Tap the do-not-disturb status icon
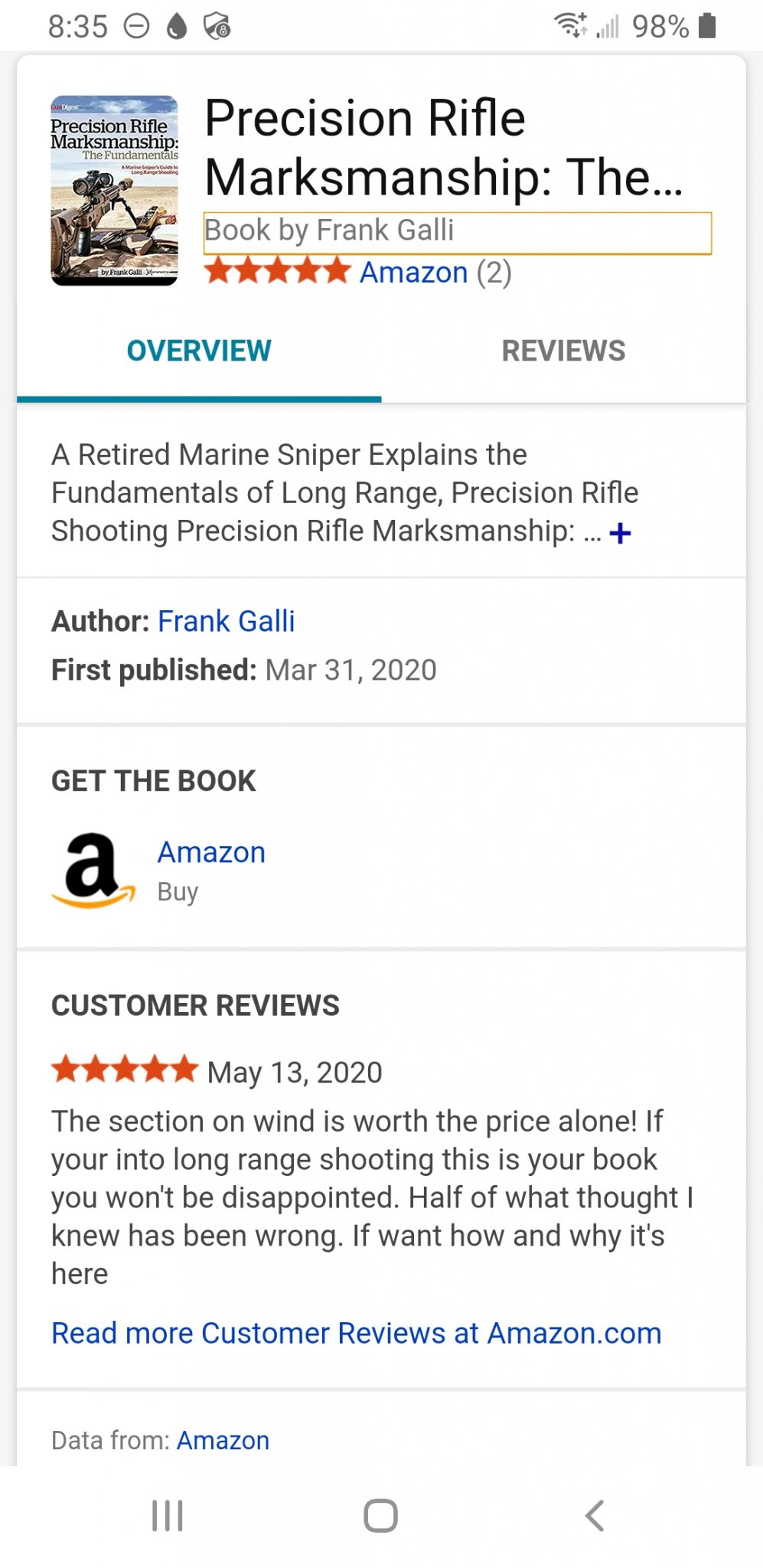Viewport: 763px width, 1568px height. pyautogui.click(x=137, y=27)
